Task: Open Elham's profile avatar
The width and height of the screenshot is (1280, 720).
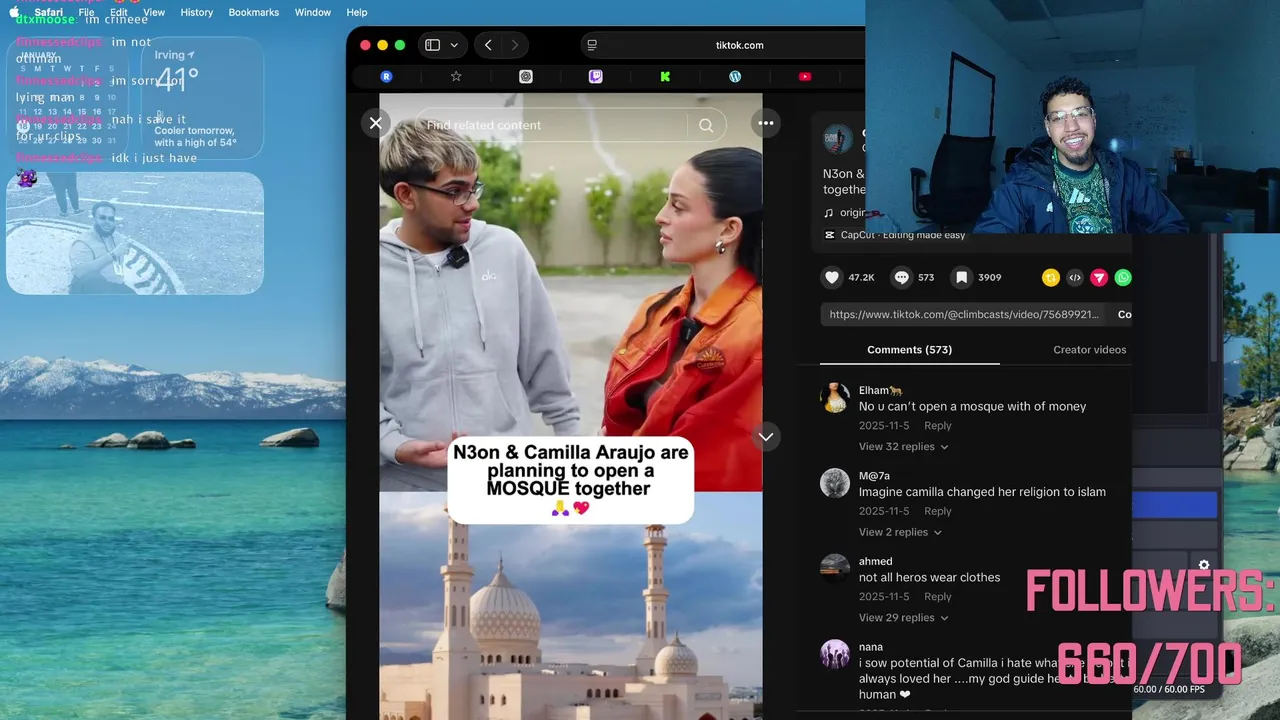Action: point(835,398)
